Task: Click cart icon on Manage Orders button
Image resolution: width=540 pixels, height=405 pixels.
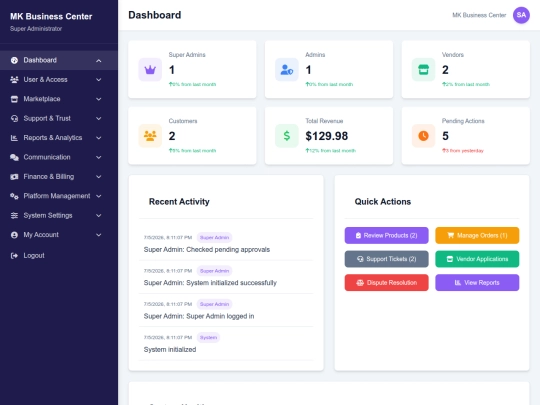Action: pos(450,236)
